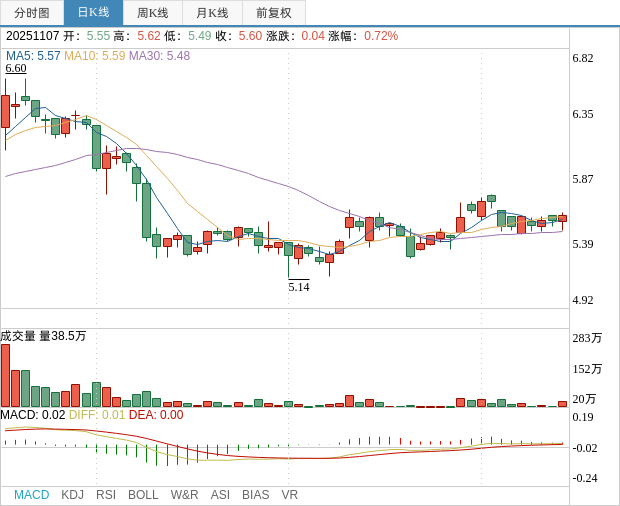This screenshot has height=506, width=620.
Task: Choose the BOLL indicator
Action: click(143, 495)
